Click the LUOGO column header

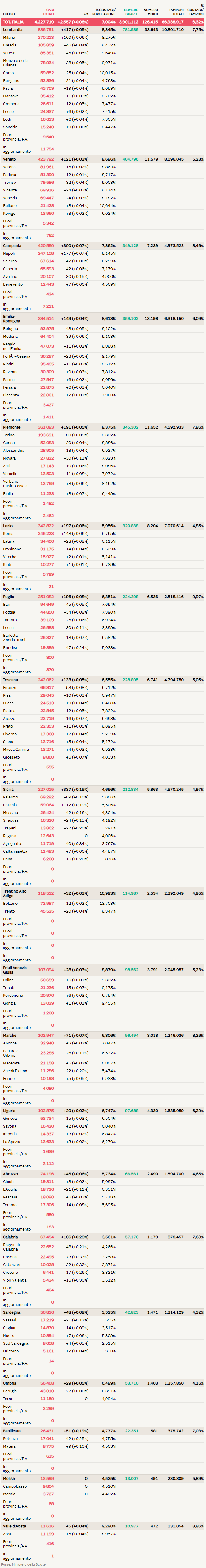click(x=9, y=13)
